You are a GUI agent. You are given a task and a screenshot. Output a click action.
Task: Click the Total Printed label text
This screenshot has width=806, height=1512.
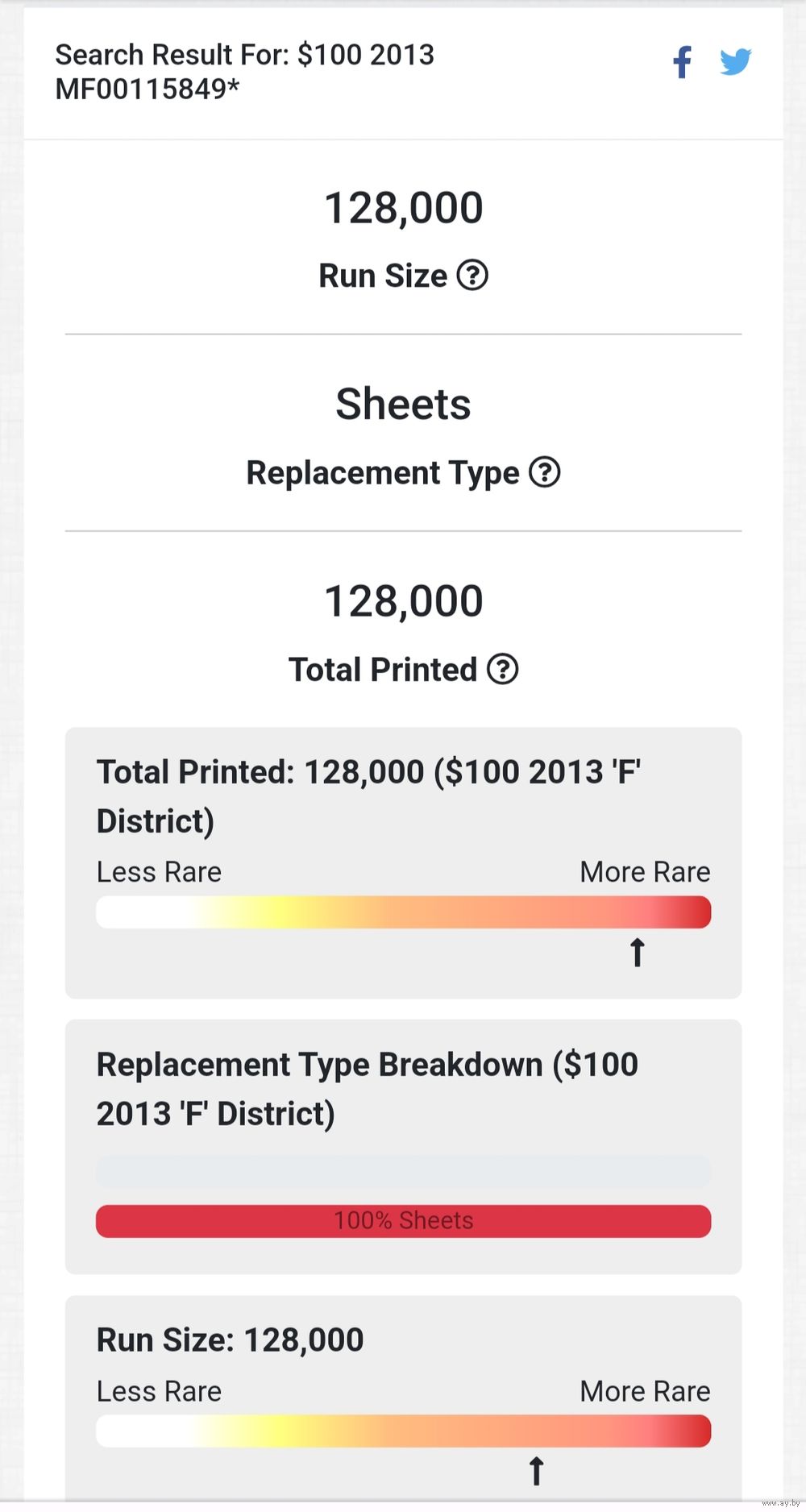point(383,669)
